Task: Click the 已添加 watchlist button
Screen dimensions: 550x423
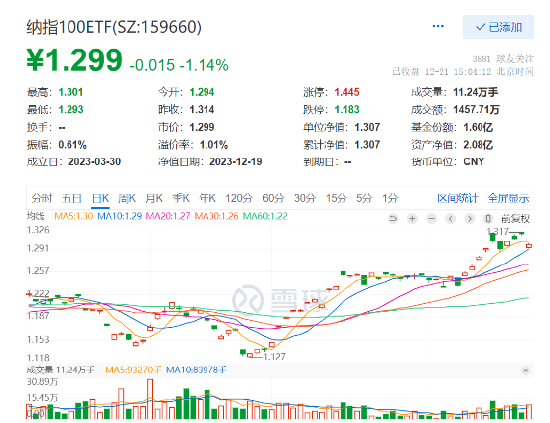Action: (498, 27)
